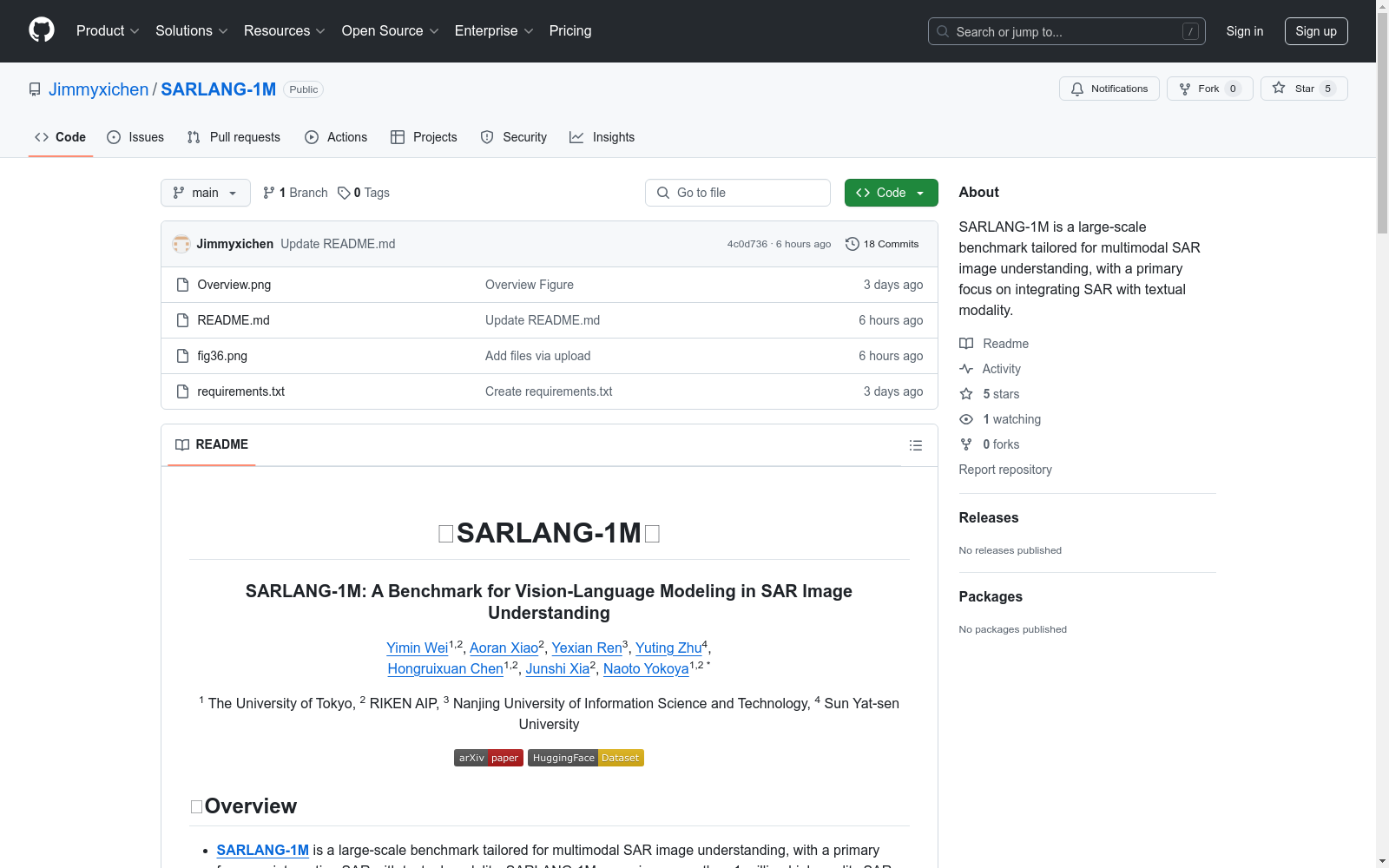Switch to the Actions tab
Viewport: 1389px width, 868px height.
pyautogui.click(x=336, y=137)
